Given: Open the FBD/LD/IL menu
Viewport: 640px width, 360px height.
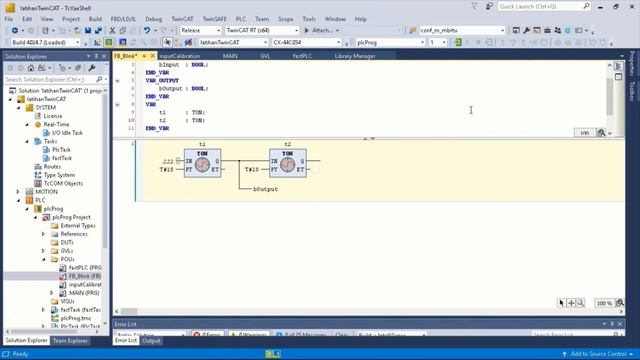Looking at the screenshot, I should coord(123,19).
